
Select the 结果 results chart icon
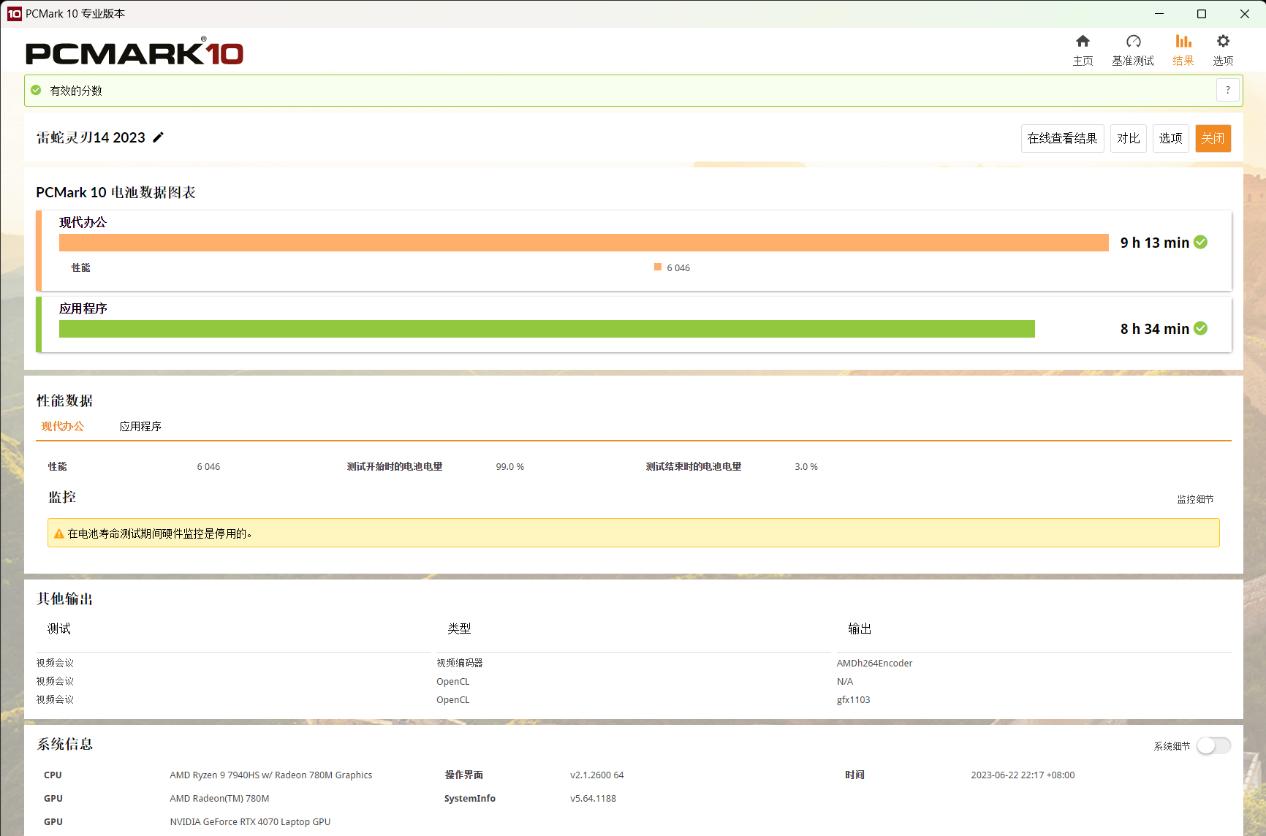1183,42
